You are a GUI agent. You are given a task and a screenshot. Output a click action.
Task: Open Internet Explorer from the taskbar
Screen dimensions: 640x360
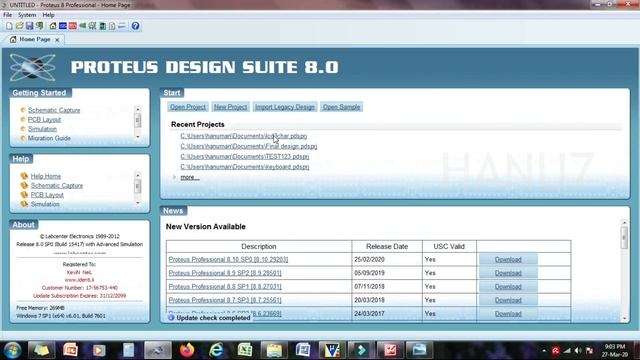[x=216, y=350]
